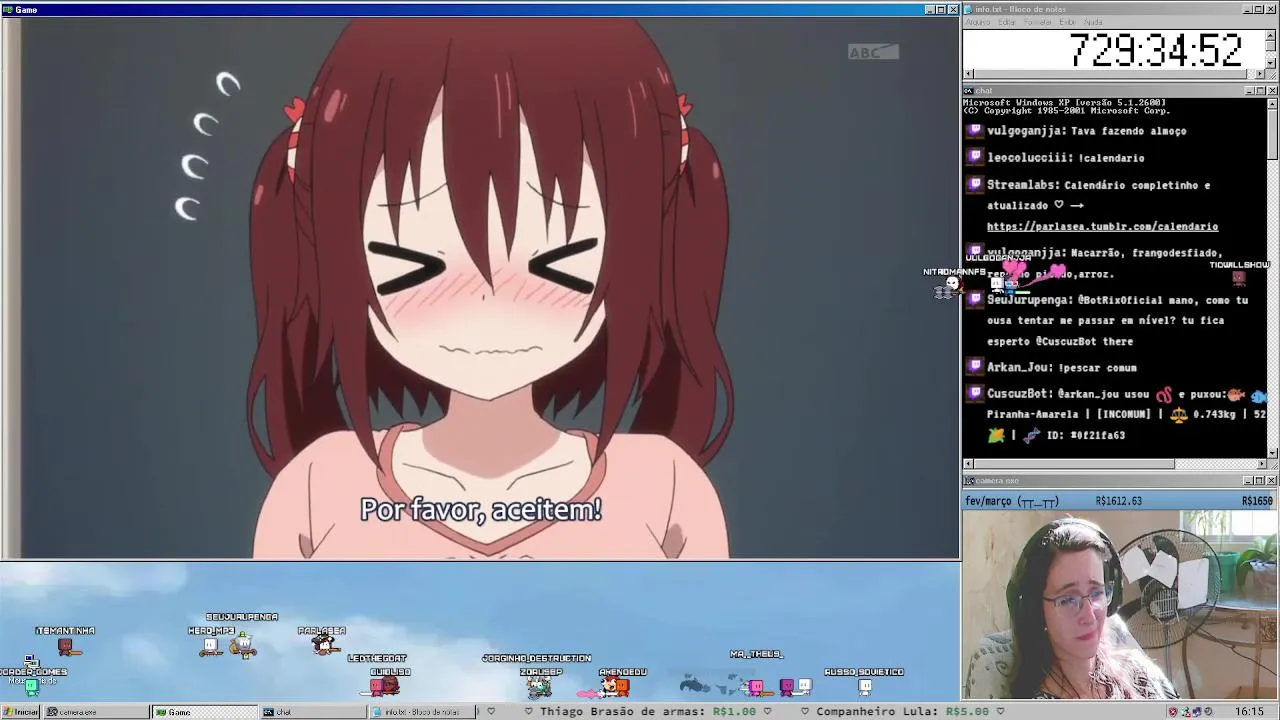This screenshot has height=720, width=1280.
Task: Open the Editar menu in Bloco de notas
Action: click(1007, 22)
